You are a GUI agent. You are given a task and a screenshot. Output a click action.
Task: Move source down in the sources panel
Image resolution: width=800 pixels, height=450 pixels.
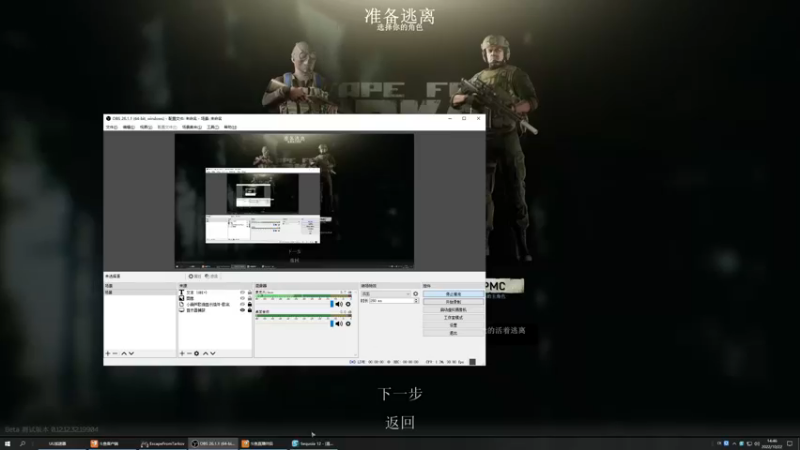213,353
